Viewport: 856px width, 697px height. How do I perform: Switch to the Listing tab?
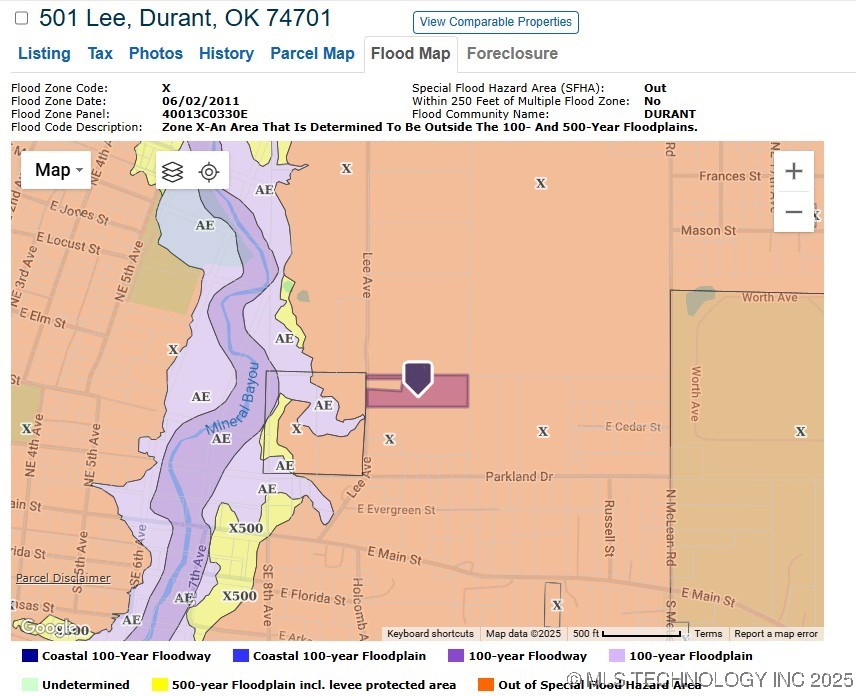click(x=44, y=53)
